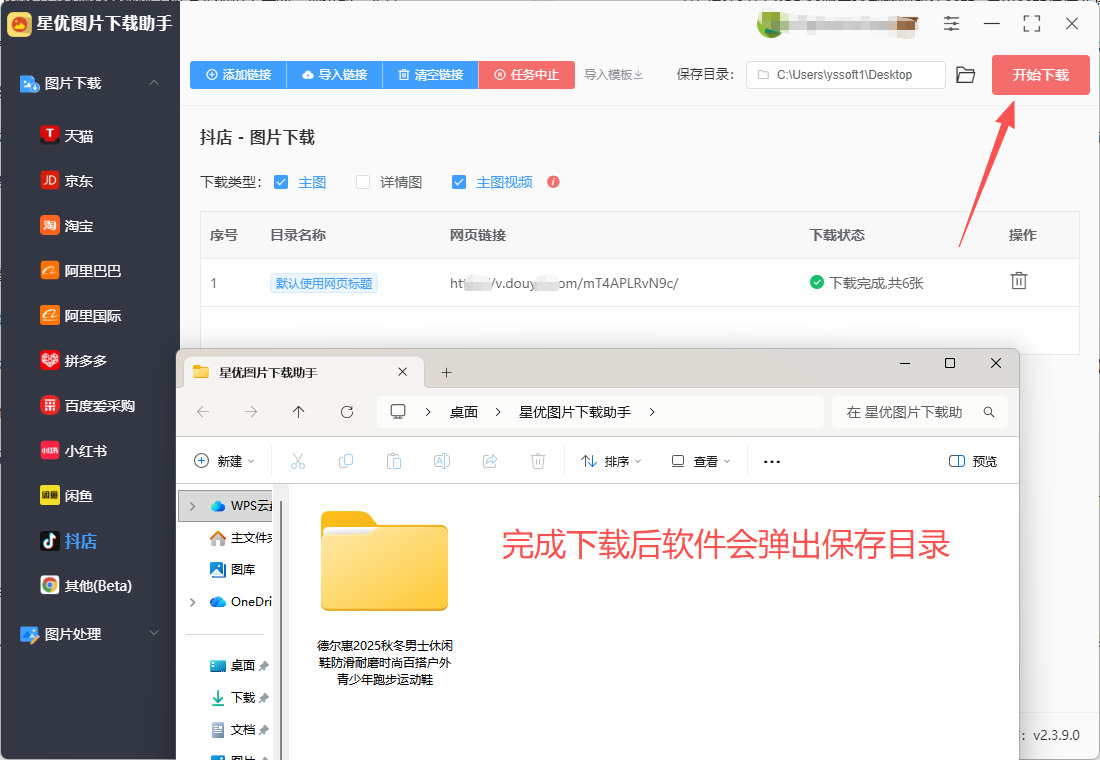This screenshot has width=1100, height=760.
Task: Open 百度爱采购 entry
Action: click(x=88, y=406)
